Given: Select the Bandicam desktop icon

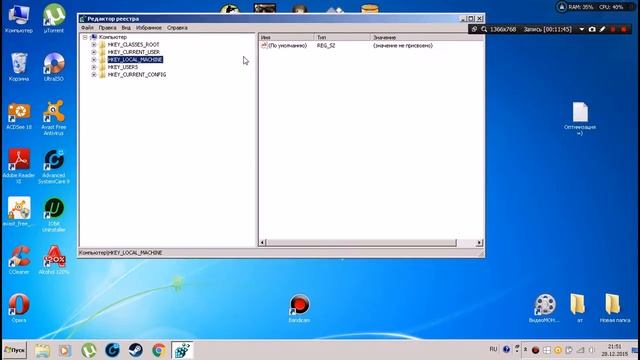Looking at the screenshot, I should pos(299,308).
